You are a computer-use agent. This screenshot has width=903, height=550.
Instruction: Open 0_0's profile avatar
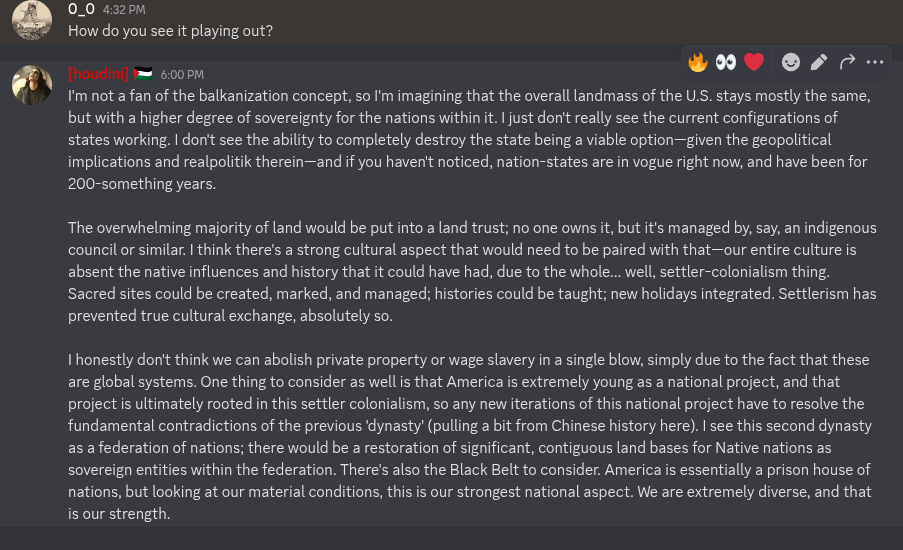pos(32,20)
